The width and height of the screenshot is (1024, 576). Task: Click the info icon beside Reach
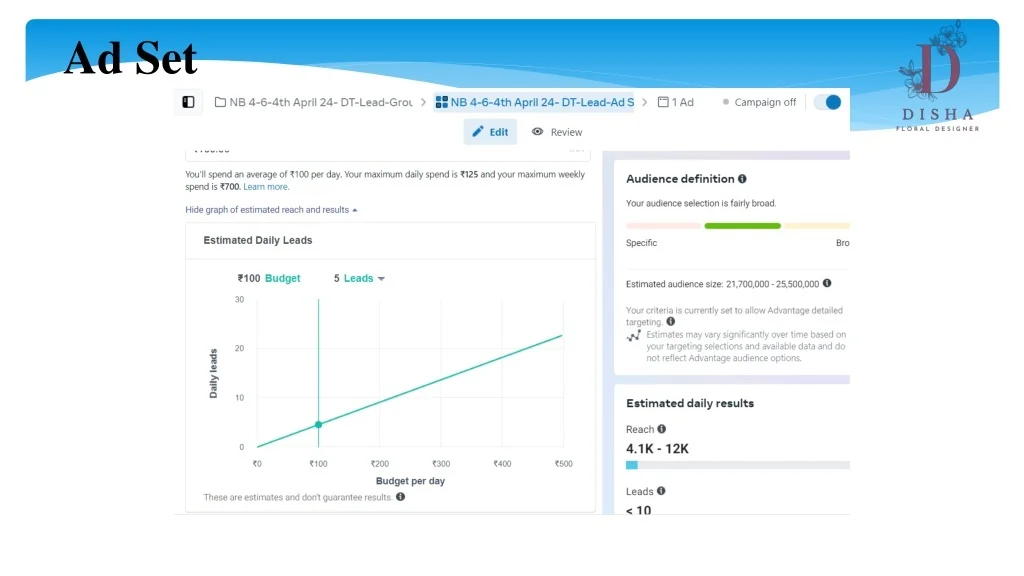(x=662, y=430)
